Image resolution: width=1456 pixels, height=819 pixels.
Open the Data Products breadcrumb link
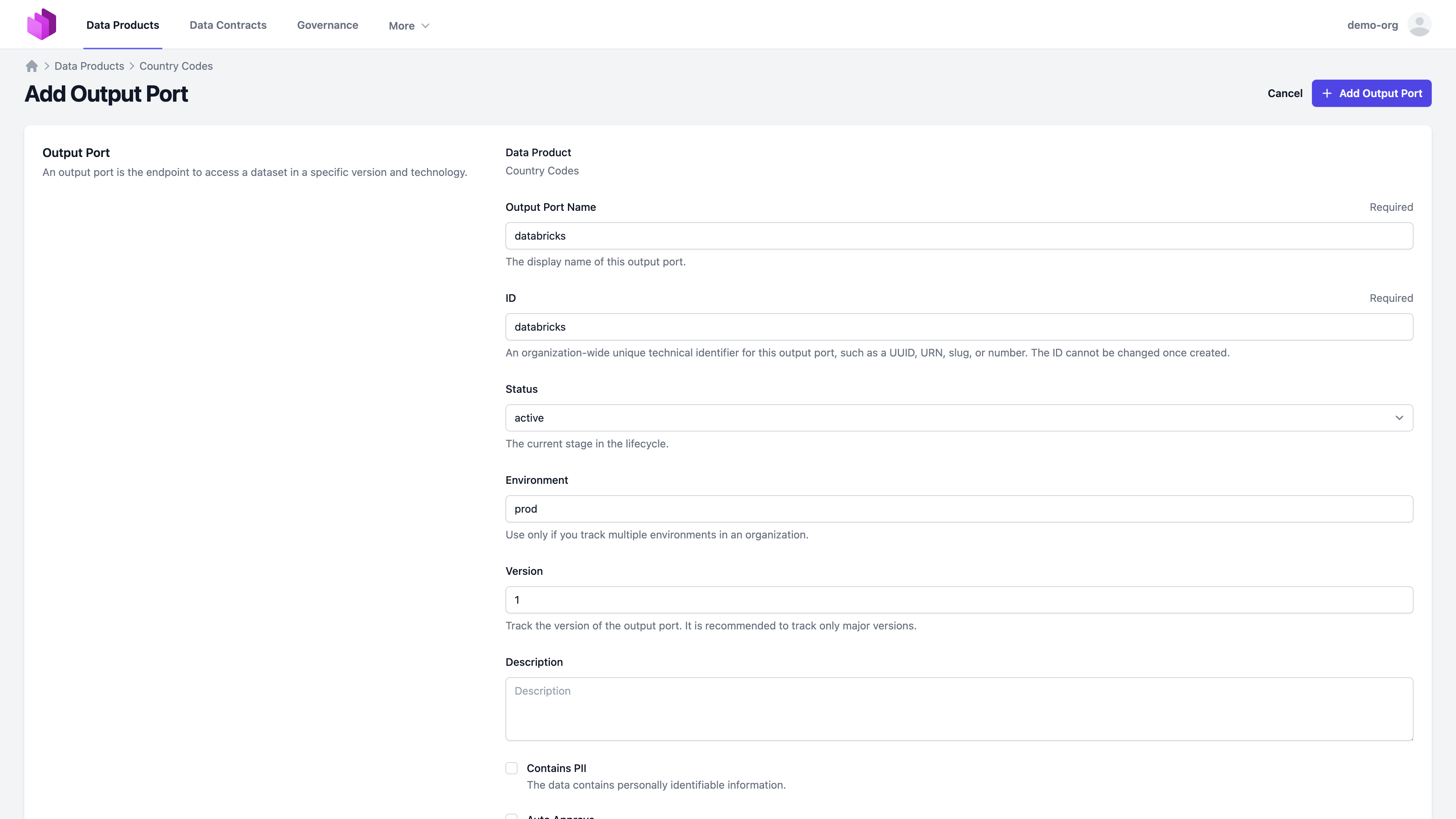point(89,66)
